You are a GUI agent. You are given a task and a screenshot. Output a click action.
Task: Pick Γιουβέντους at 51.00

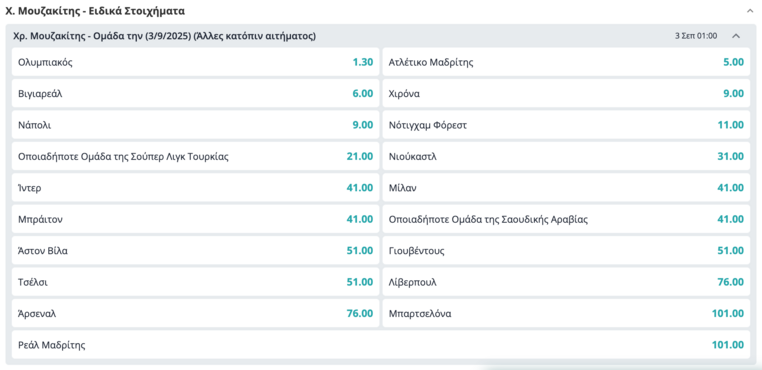566,251
